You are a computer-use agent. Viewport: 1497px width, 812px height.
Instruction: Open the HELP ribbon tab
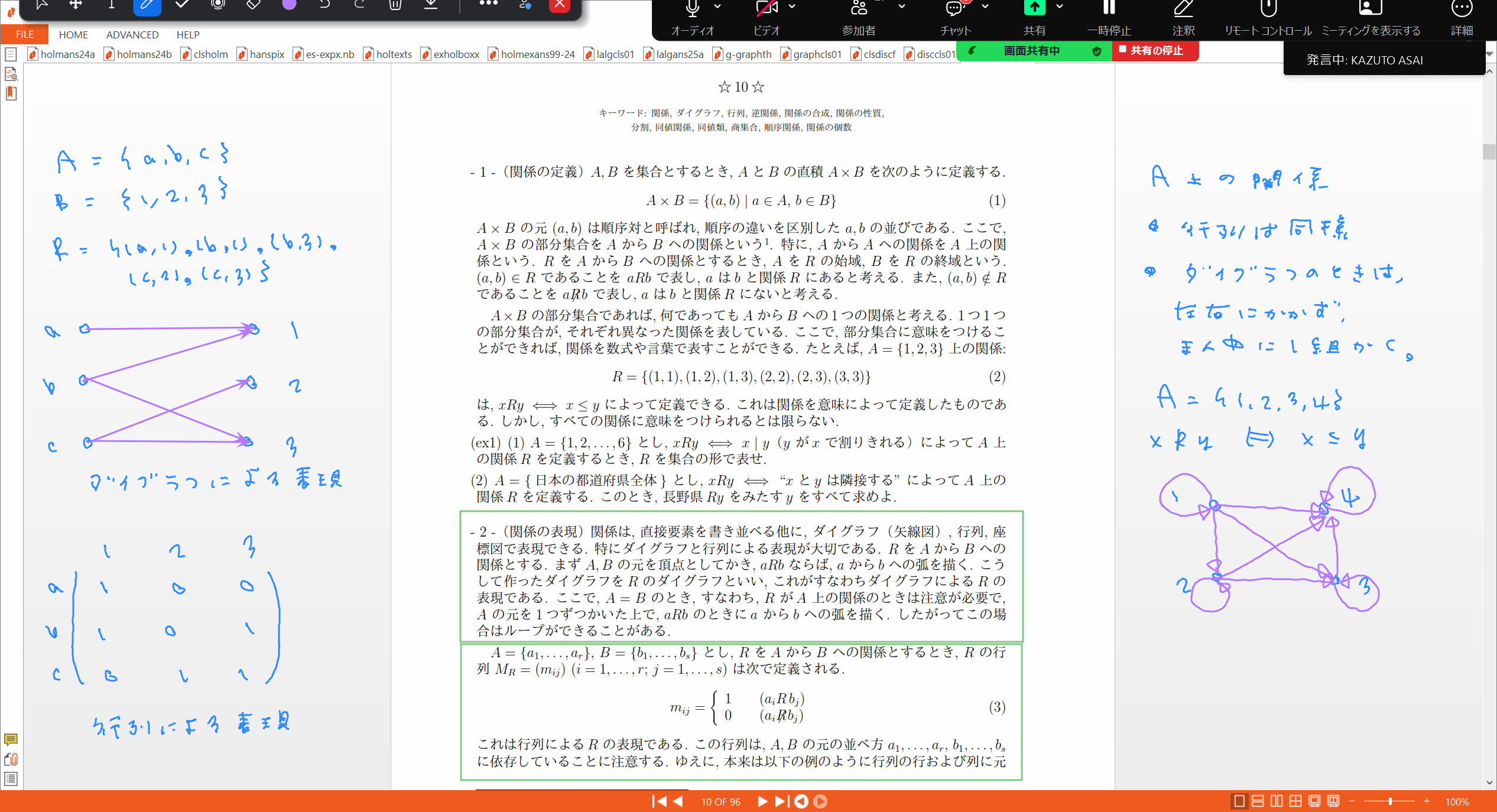(x=188, y=35)
